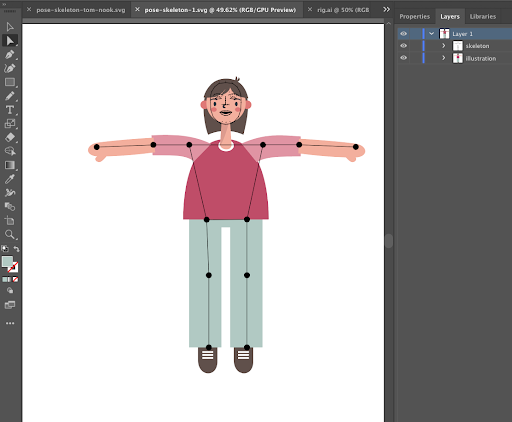The width and height of the screenshot is (512, 422).
Task: Toggle visibility of illustration layer
Action: pos(403,58)
